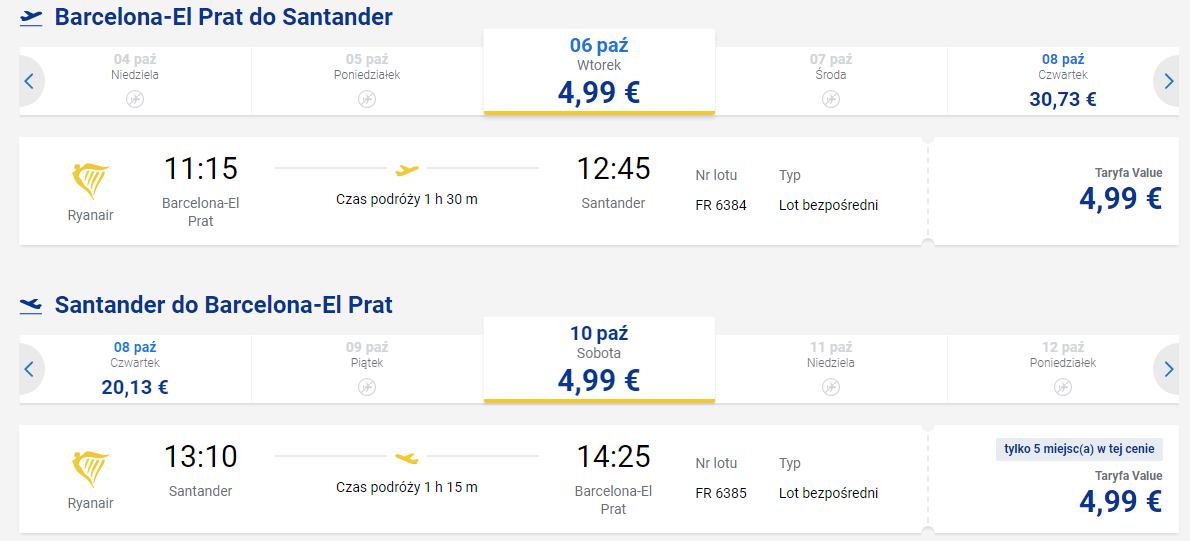Click the no-flight icon under 04 paź Niedziela
1190x541 pixels.
coord(135,99)
